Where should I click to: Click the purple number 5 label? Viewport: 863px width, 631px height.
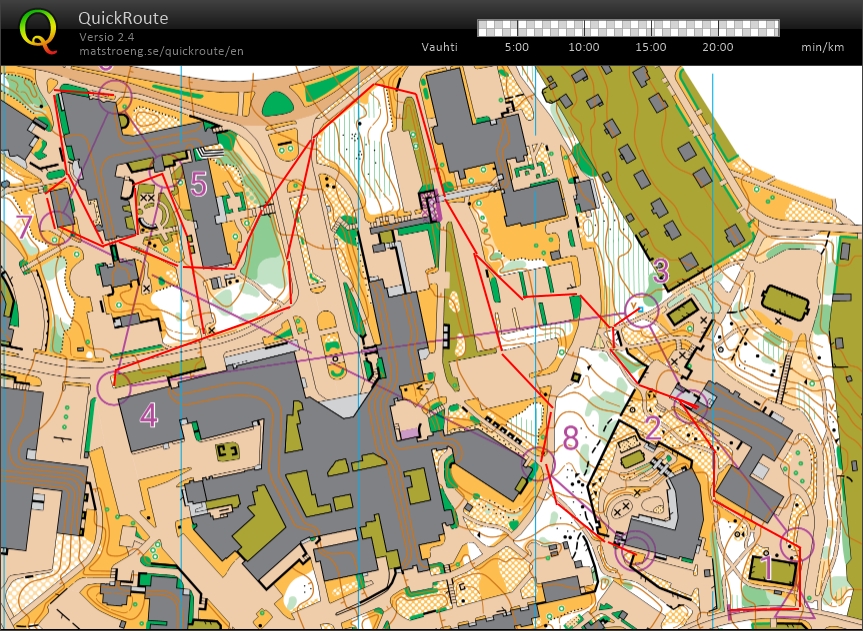click(199, 184)
